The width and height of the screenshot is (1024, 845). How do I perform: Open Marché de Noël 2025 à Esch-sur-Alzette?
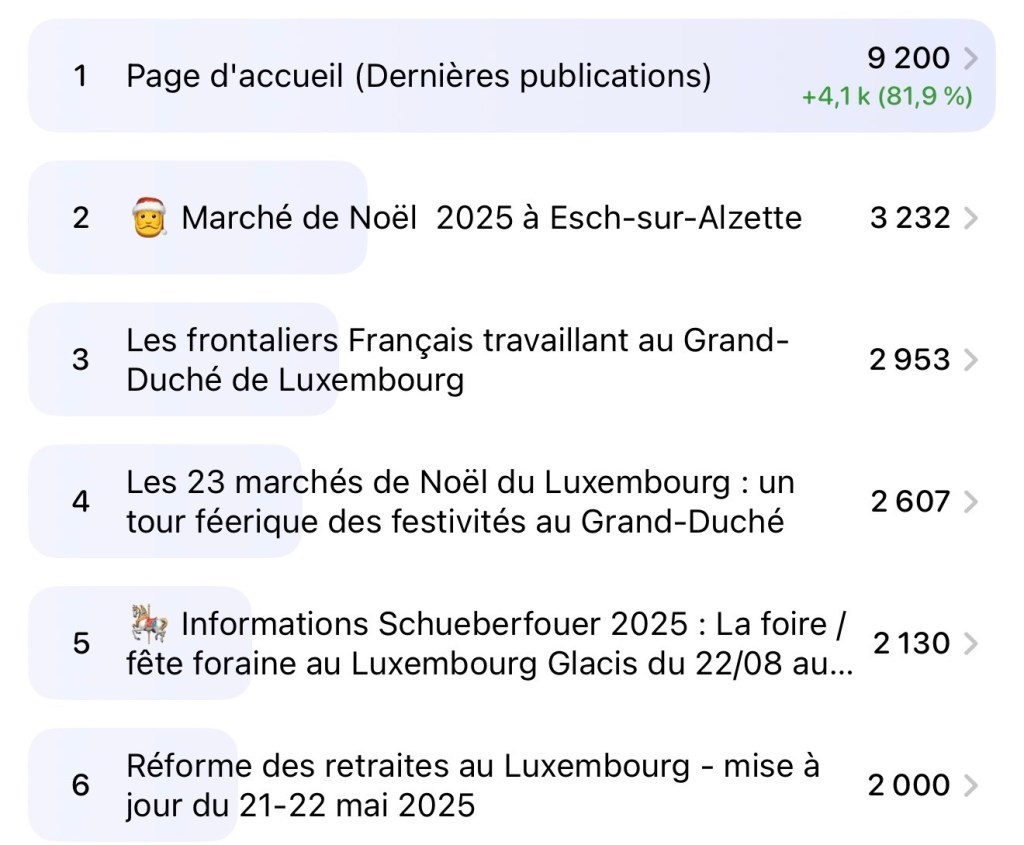491,218
